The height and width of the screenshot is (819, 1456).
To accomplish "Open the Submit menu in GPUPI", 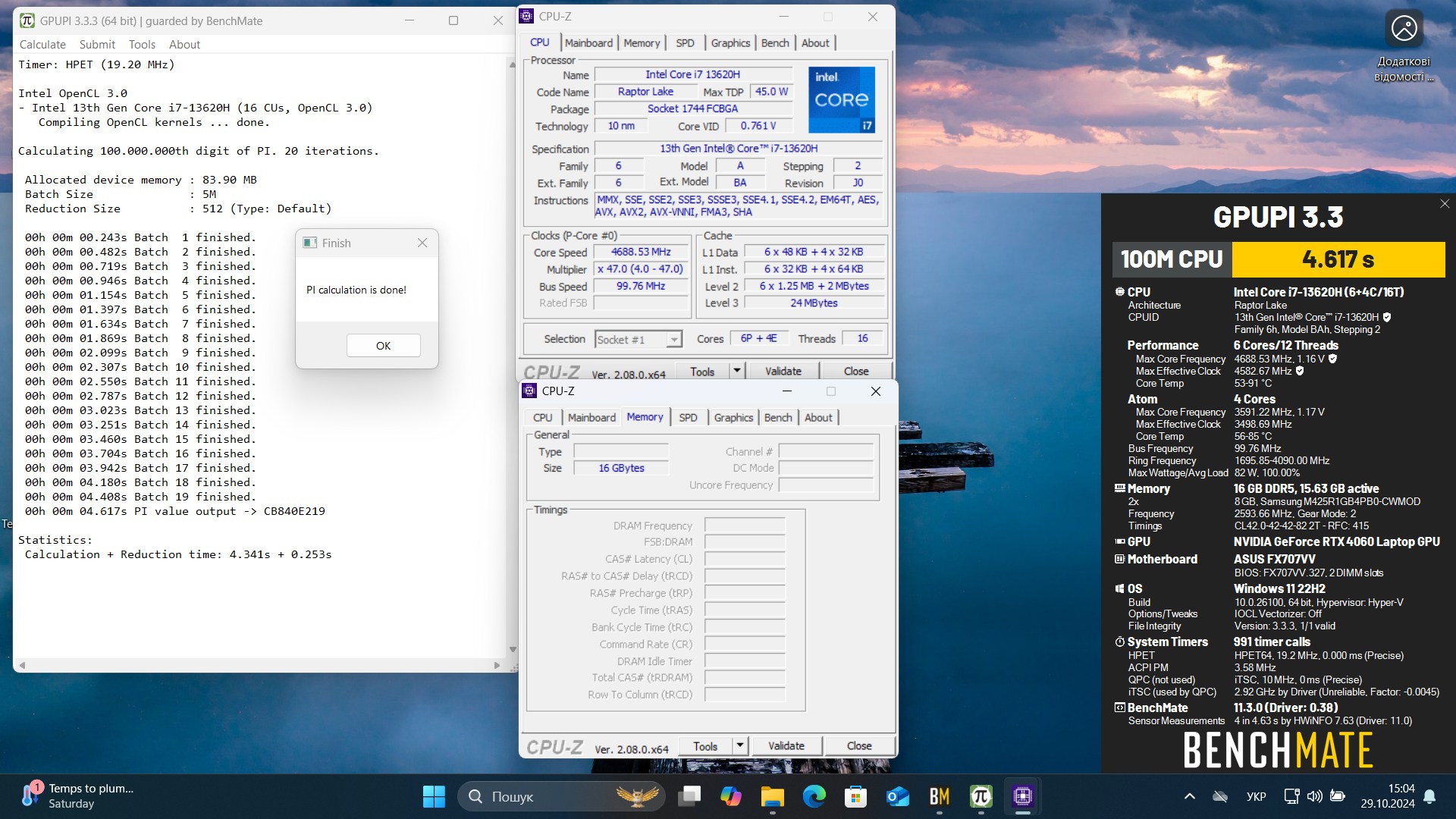I will coord(97,45).
